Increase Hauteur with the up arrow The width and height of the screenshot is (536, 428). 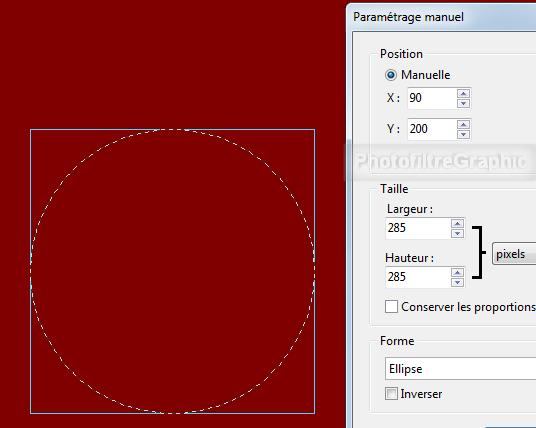point(457,272)
